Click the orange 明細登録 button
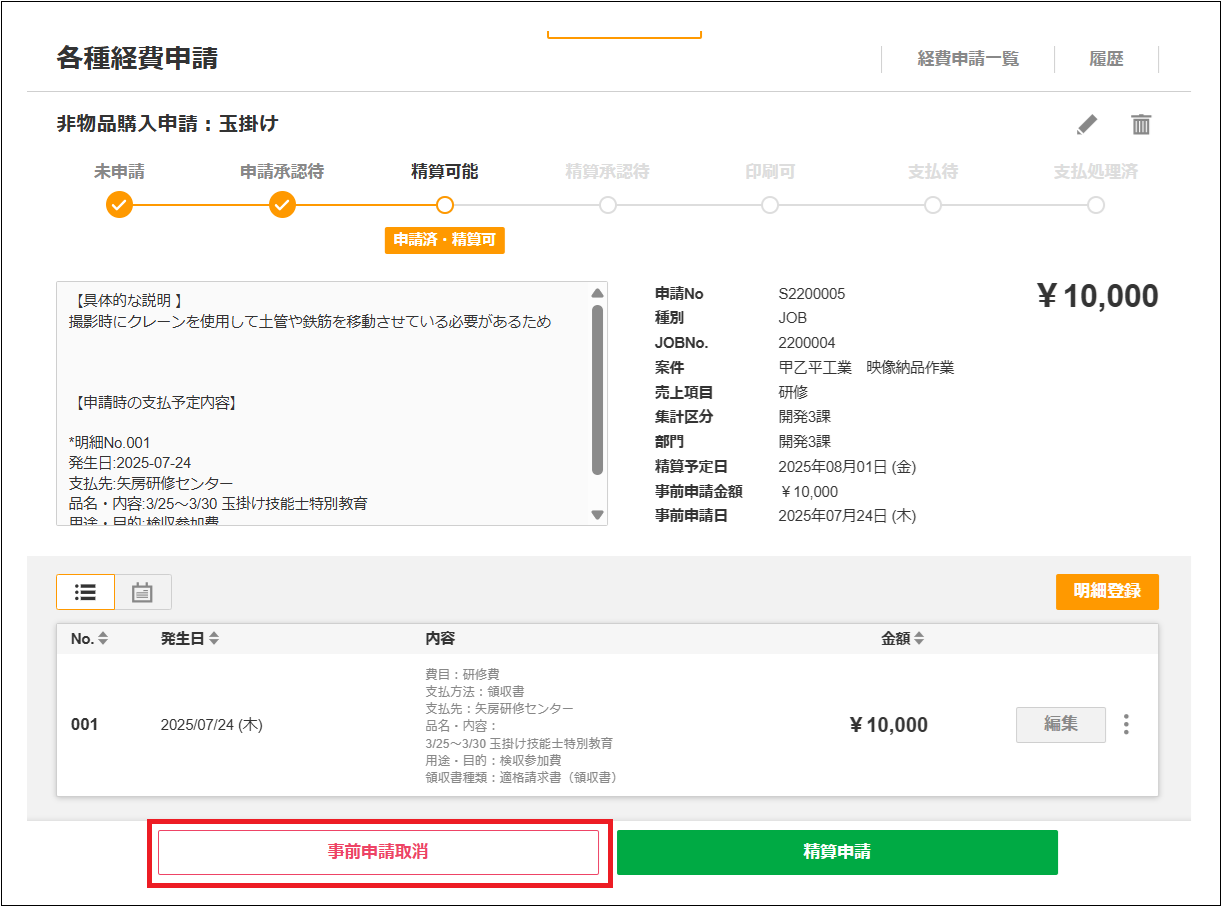Image resolution: width=1224 pixels, height=911 pixels. [x=1107, y=591]
